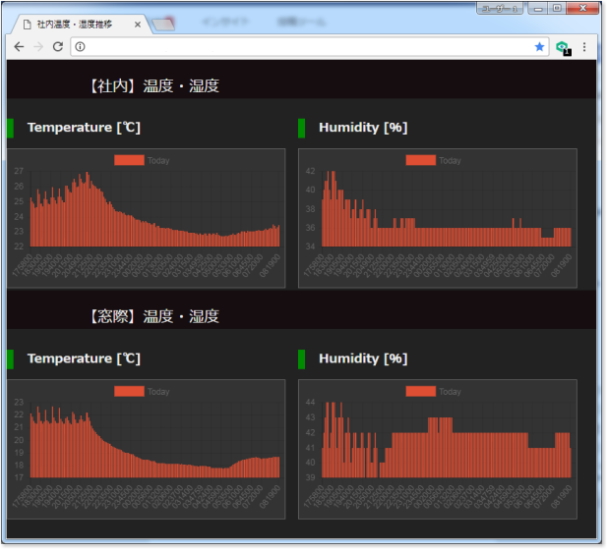Open the green extension icon in toolbar

[x=563, y=48]
